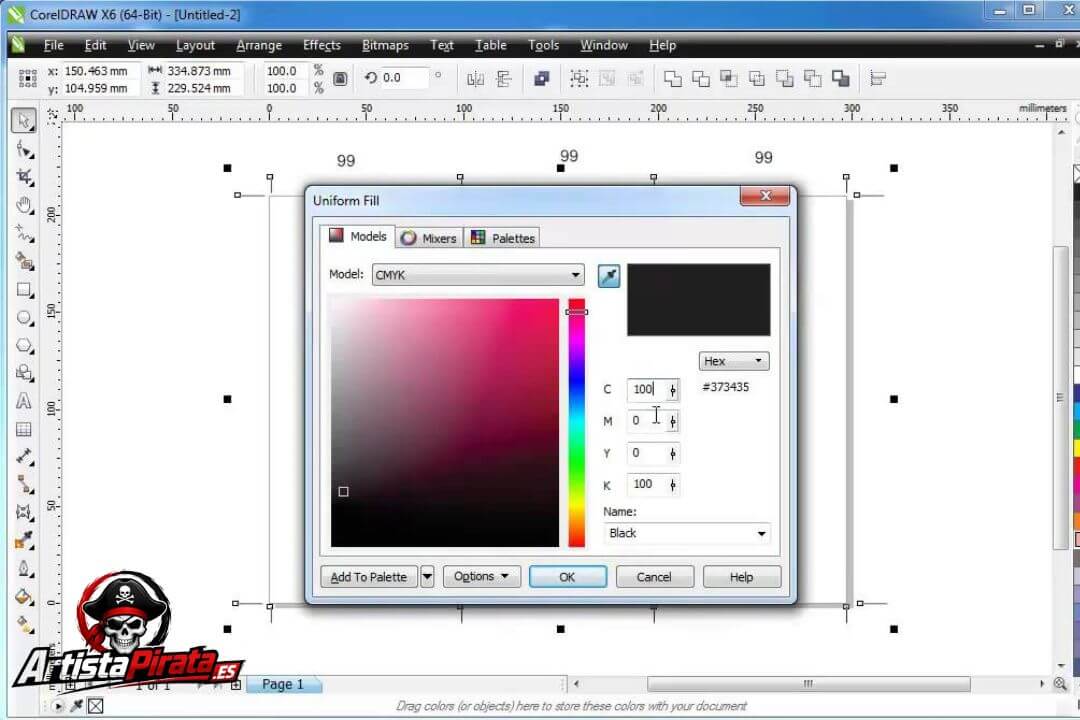Open the Model CMYK dropdown
This screenshot has width=1080, height=720.
pos(478,275)
